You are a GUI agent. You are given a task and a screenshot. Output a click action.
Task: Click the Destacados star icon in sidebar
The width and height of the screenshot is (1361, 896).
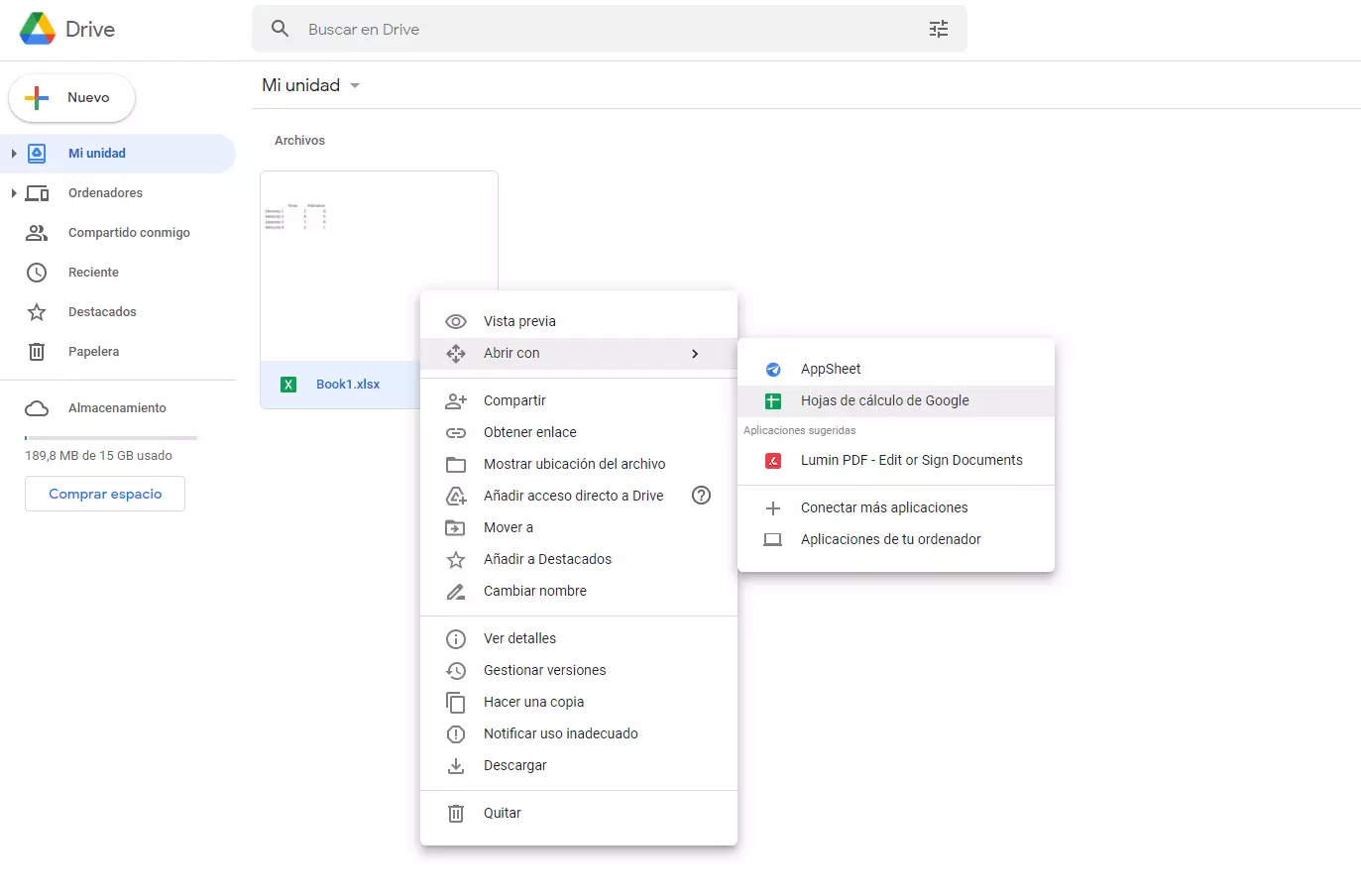click(37, 312)
